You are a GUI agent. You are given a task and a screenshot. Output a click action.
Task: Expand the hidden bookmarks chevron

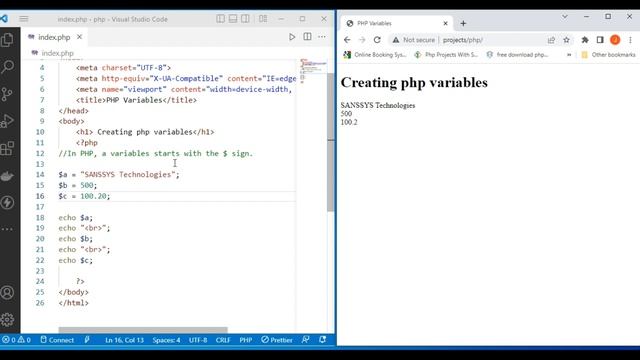(x=569, y=54)
